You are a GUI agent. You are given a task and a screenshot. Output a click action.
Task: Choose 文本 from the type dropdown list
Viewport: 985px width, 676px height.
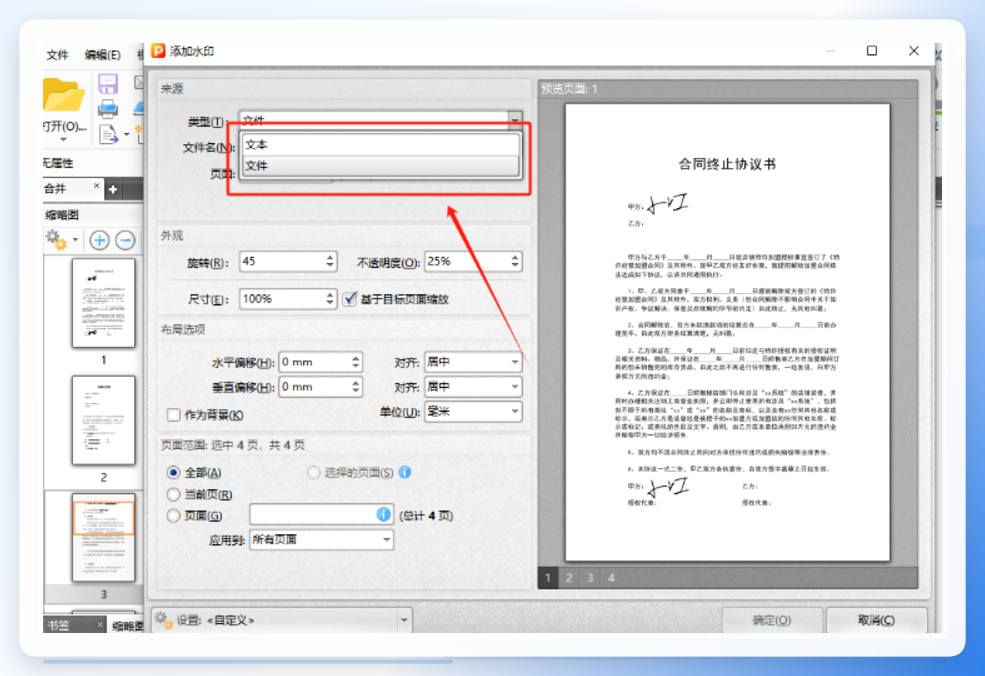pyautogui.click(x=380, y=144)
